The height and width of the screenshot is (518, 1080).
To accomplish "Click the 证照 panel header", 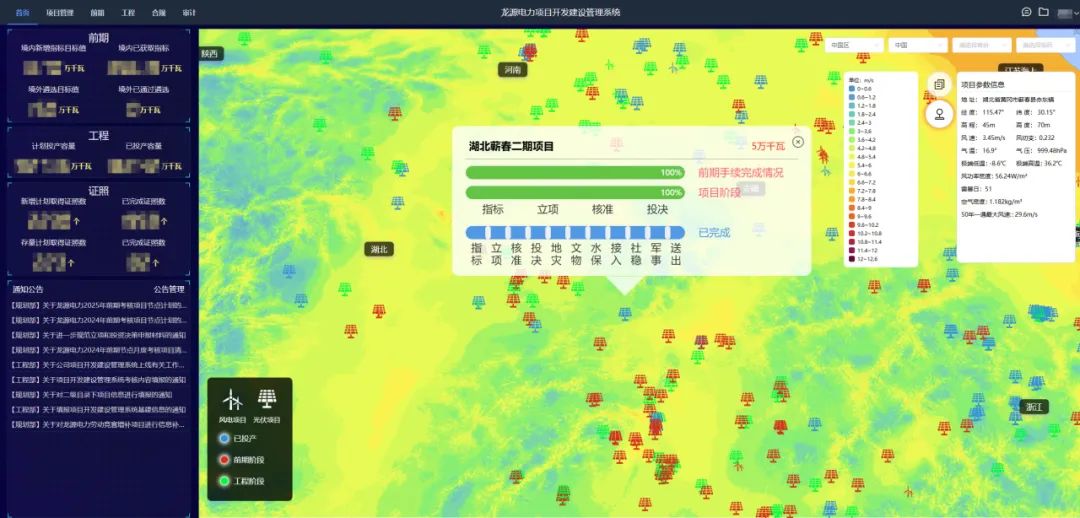I will [98, 191].
